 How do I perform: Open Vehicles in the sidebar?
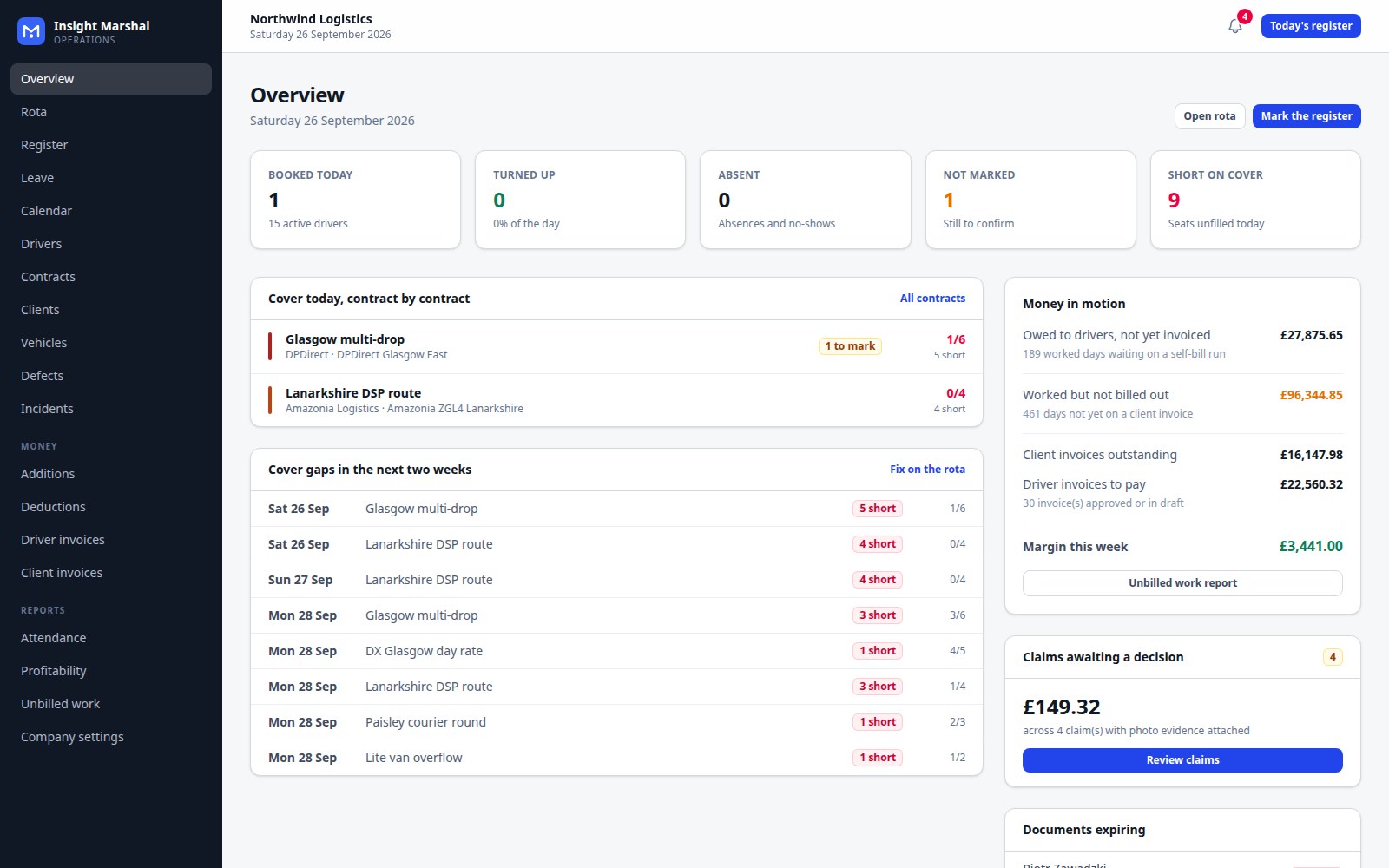pyautogui.click(x=111, y=343)
